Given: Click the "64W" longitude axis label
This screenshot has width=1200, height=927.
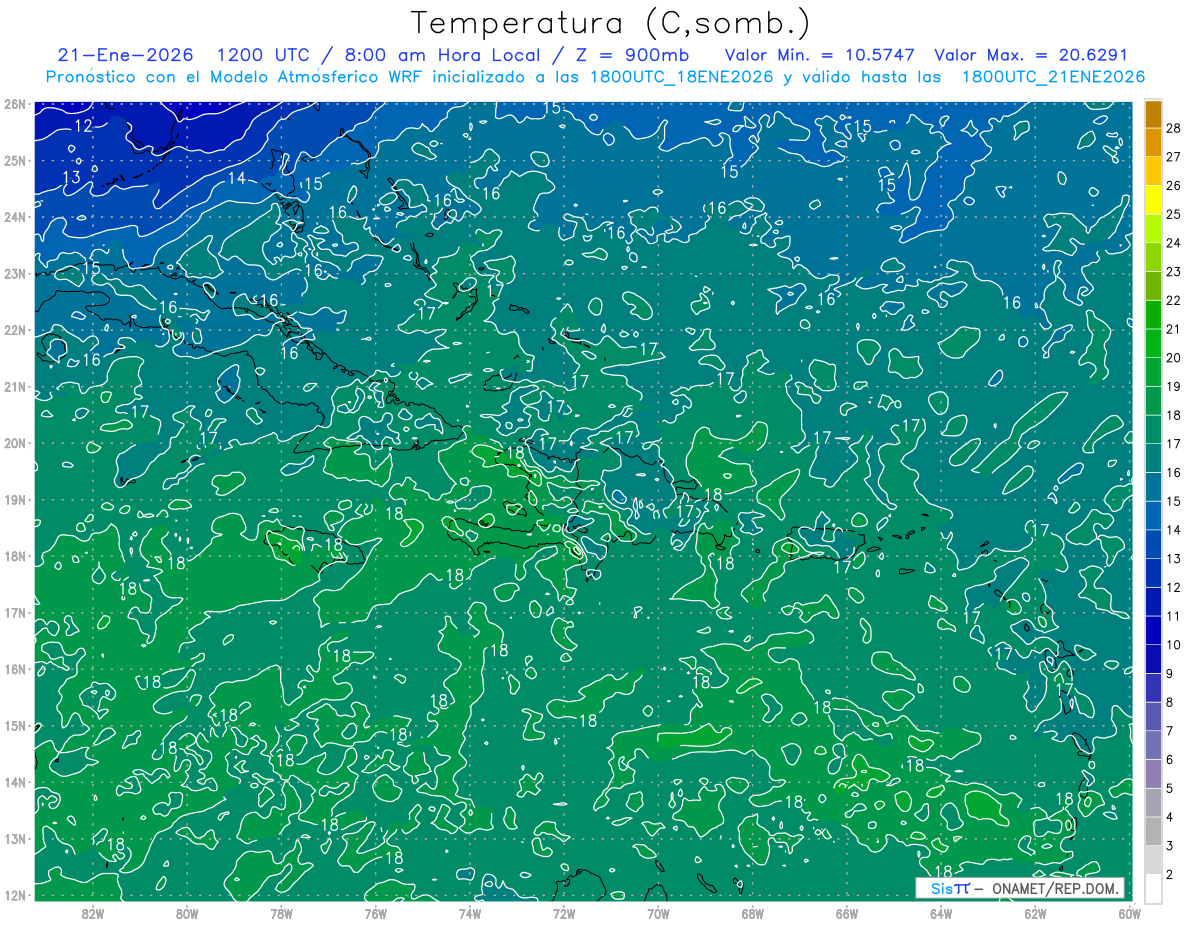Looking at the screenshot, I should [x=941, y=913].
